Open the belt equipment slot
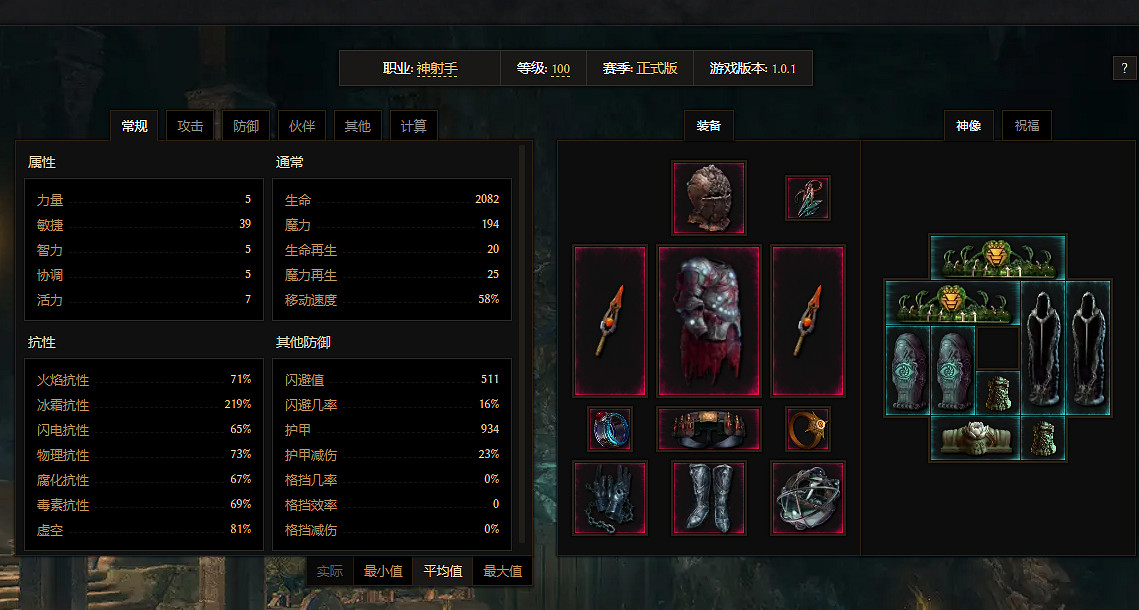Screen dimensions: 1139x610 pos(708,428)
